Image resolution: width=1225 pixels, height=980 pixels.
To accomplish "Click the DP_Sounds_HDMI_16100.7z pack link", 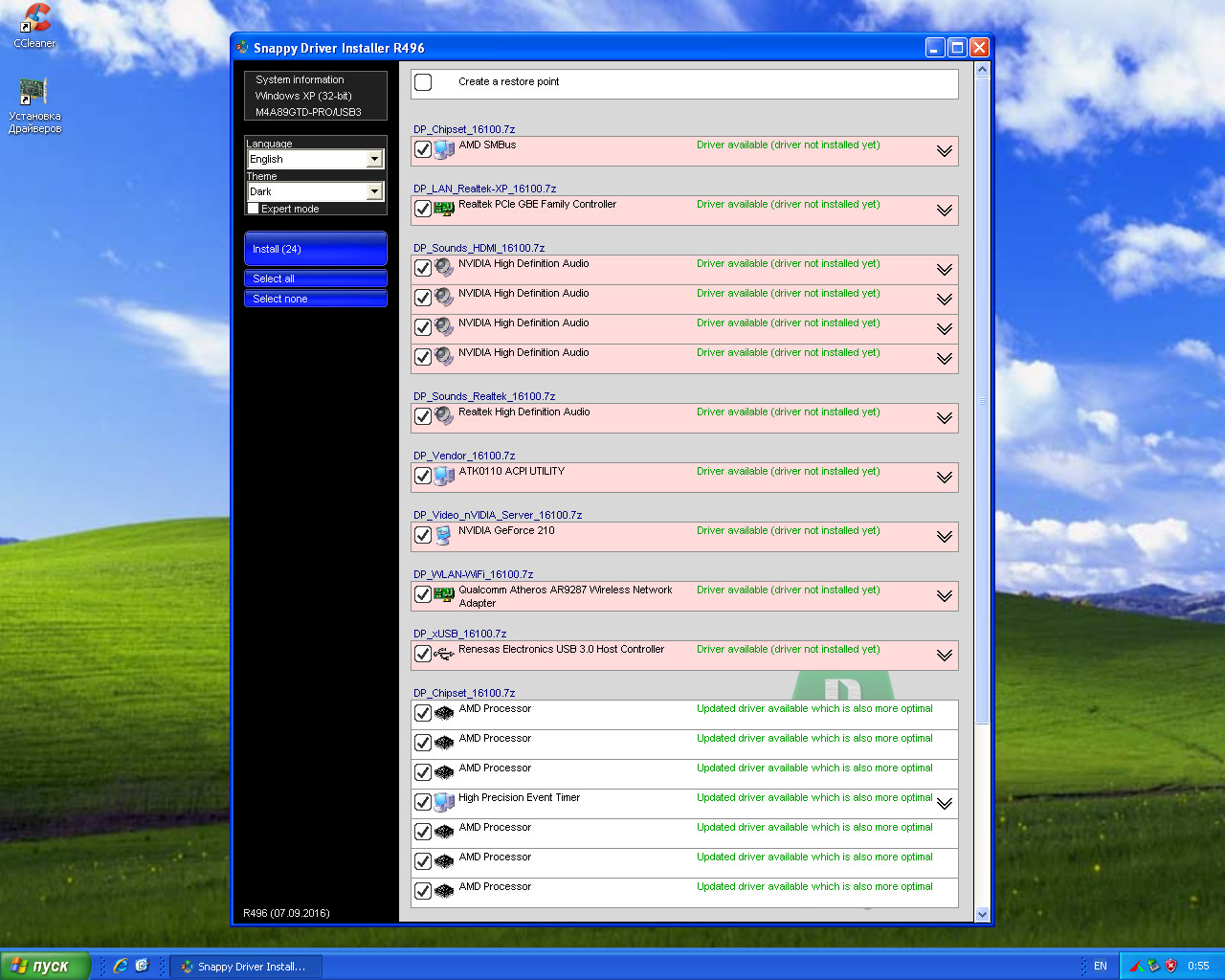I will click(479, 248).
